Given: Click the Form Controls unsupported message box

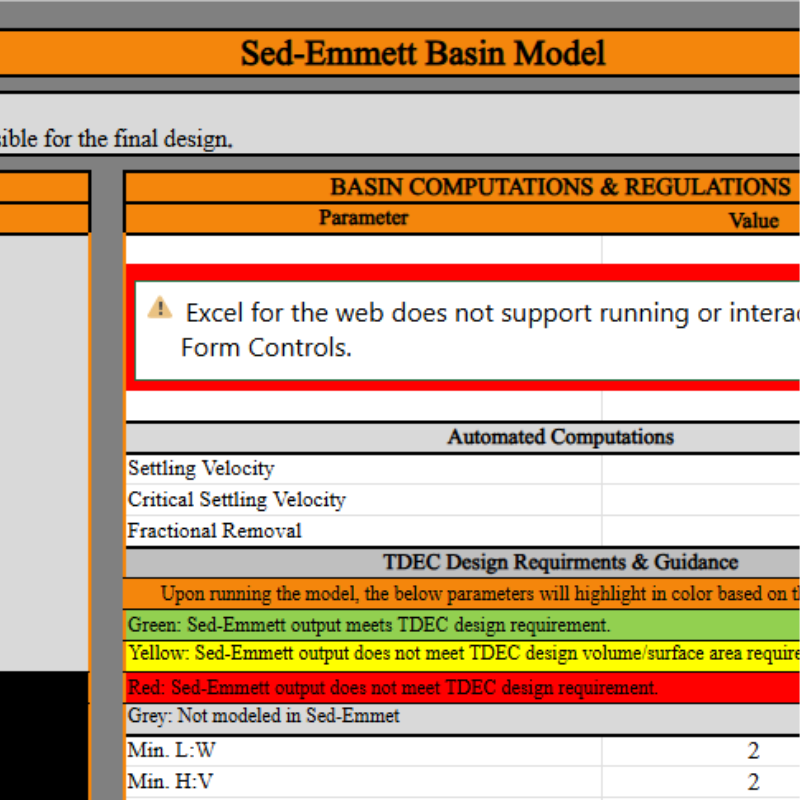Looking at the screenshot, I should pyautogui.click(x=467, y=330).
